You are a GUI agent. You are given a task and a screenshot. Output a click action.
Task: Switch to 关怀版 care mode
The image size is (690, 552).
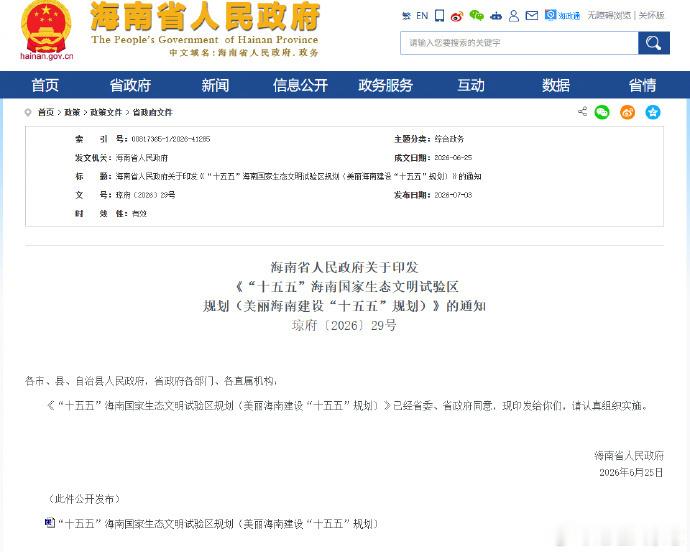point(651,15)
